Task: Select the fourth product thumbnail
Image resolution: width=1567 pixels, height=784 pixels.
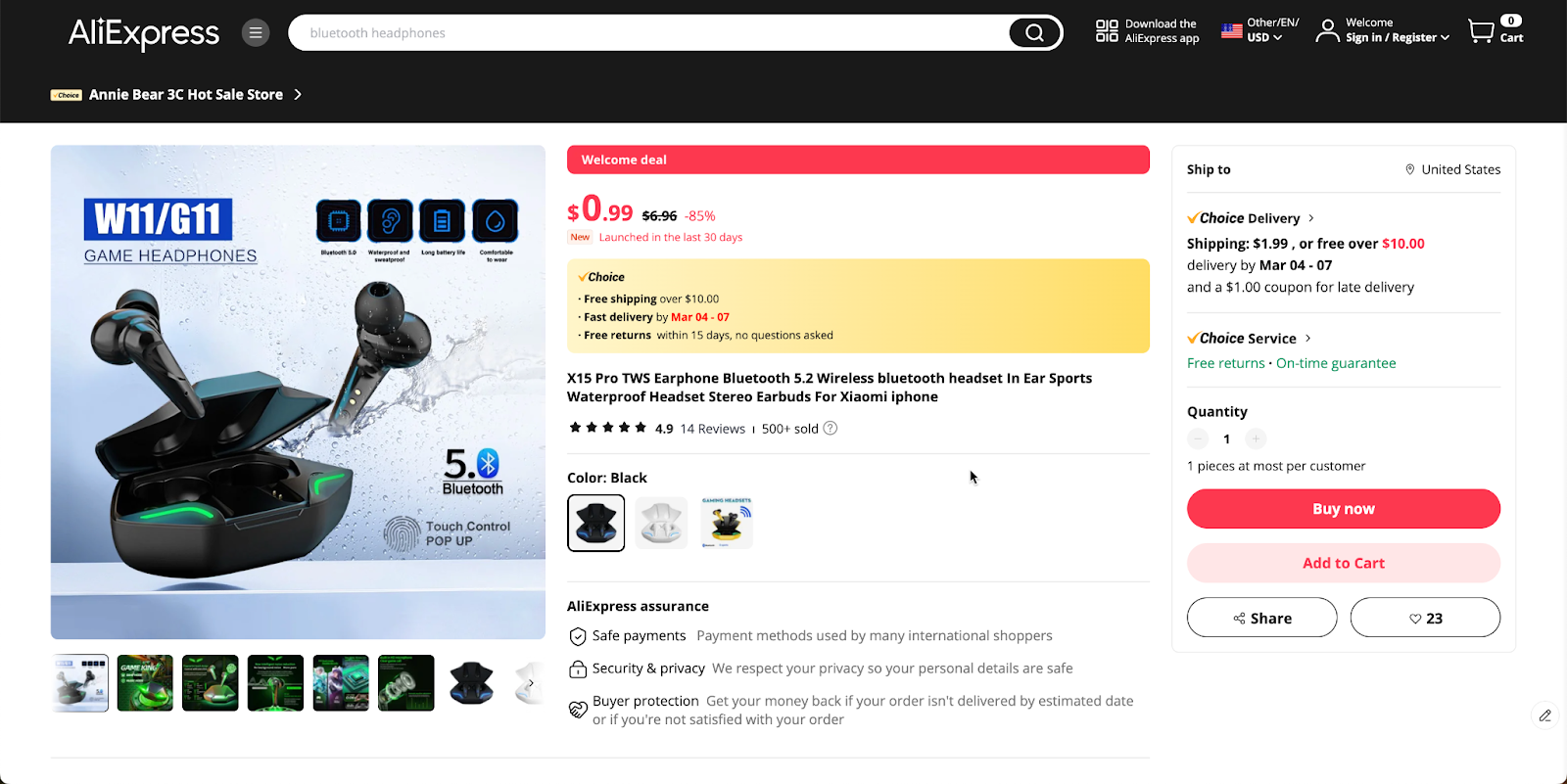Action: click(x=275, y=683)
